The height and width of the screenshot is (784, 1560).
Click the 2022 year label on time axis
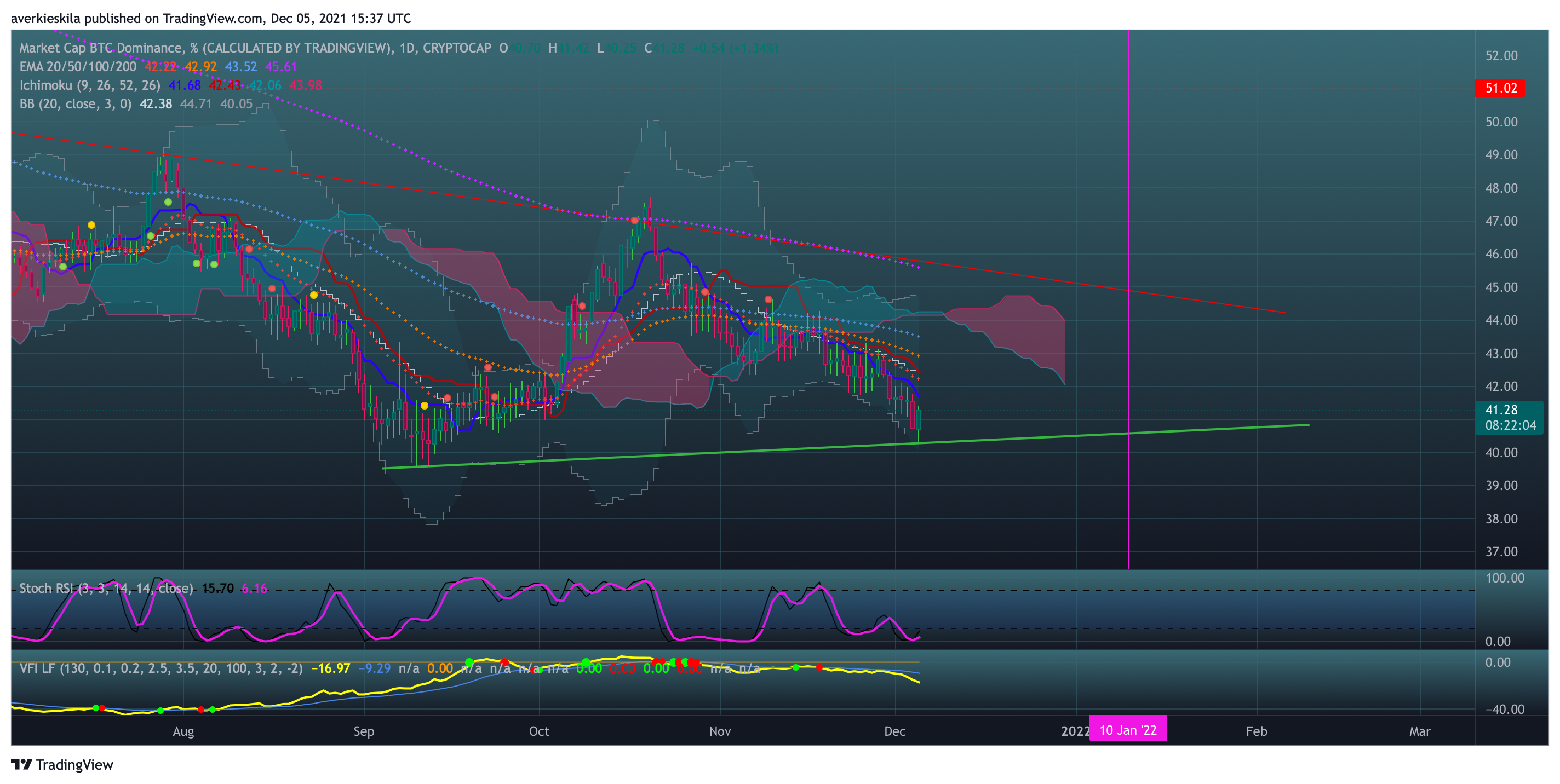1075,731
